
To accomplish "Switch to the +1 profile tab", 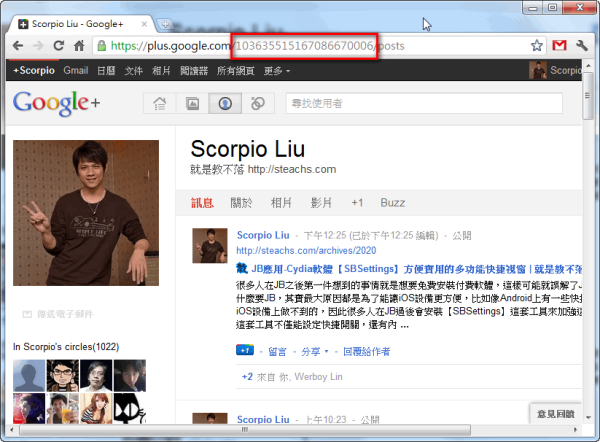I will (357, 202).
